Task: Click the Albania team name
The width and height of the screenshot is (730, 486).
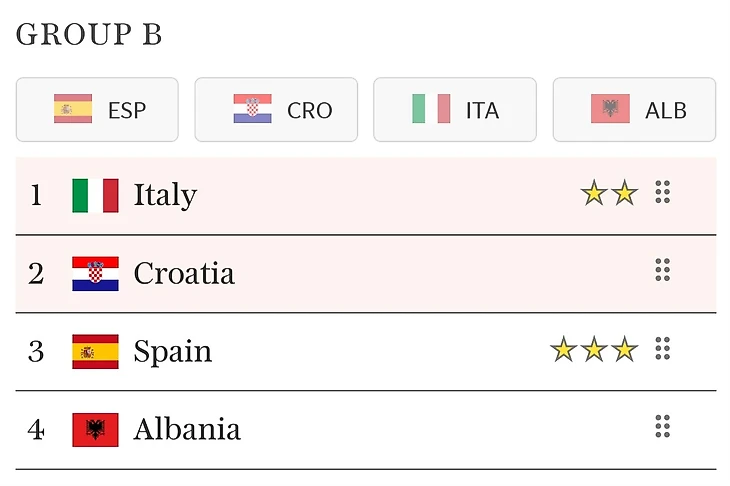Action: 187,430
